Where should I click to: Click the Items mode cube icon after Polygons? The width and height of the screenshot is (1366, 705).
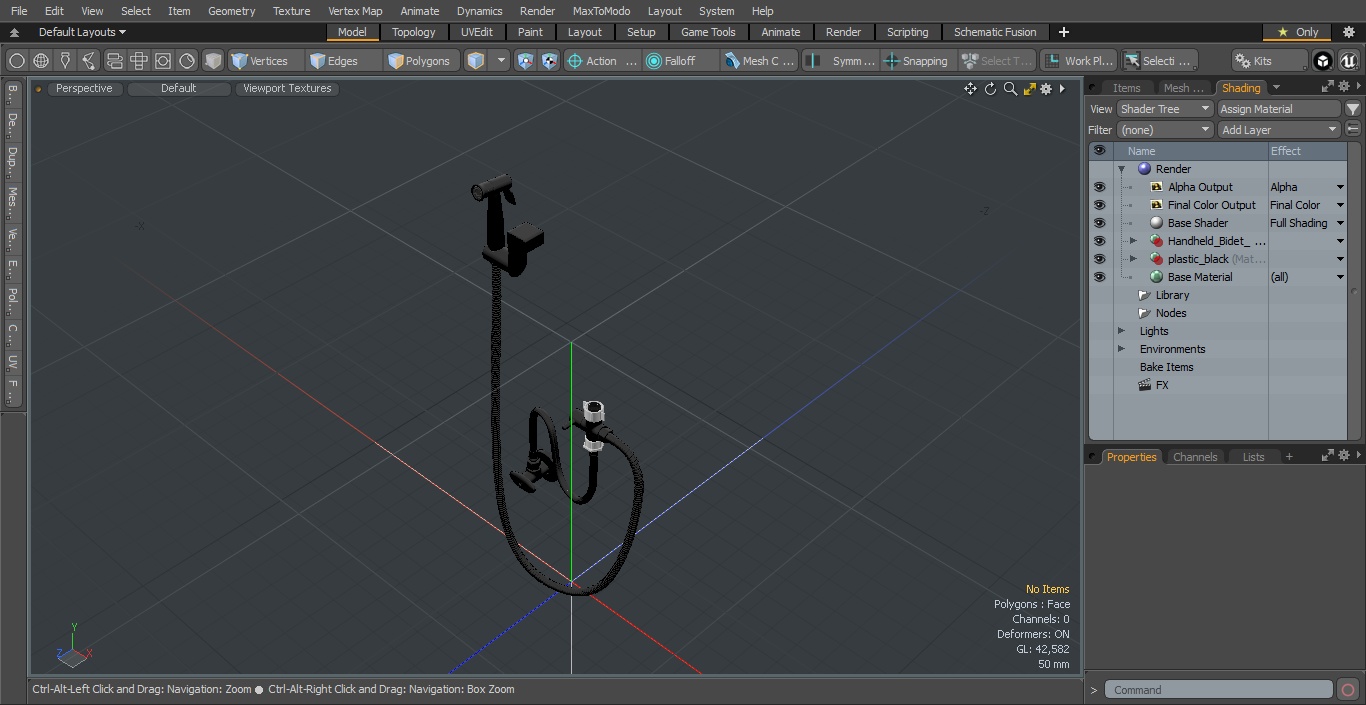point(476,61)
